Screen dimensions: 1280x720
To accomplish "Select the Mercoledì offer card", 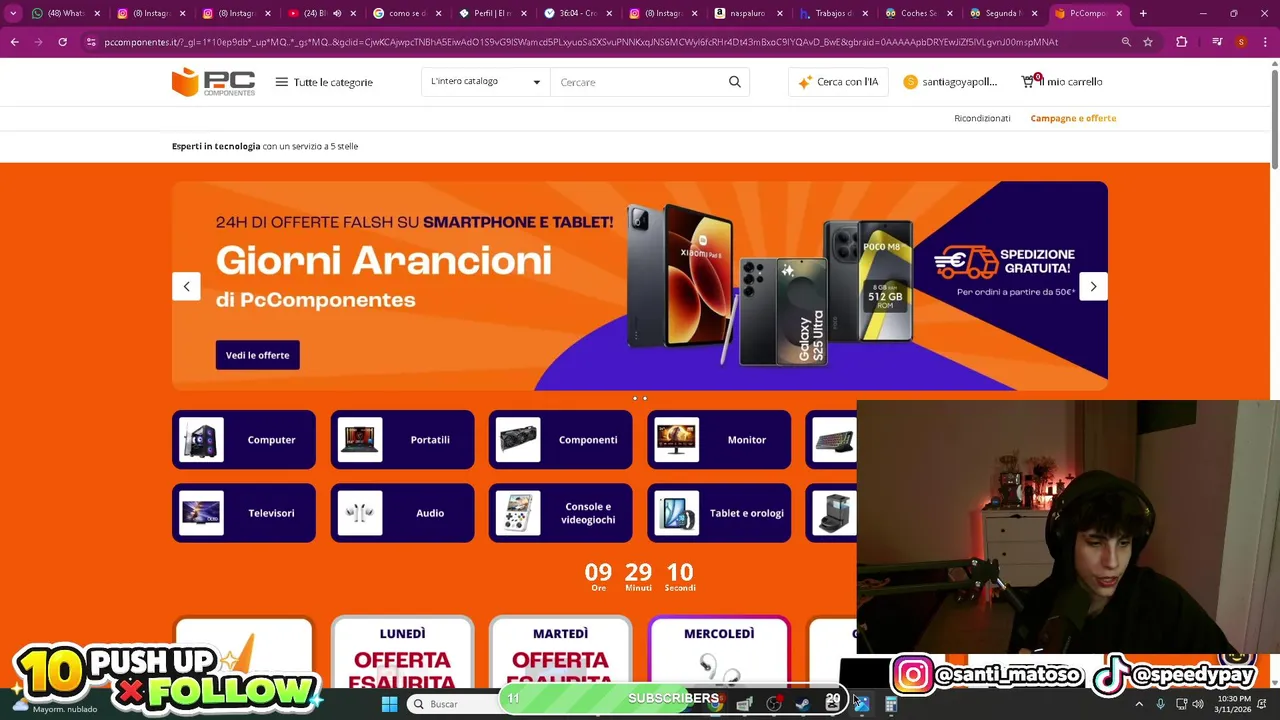I will coord(719,652).
